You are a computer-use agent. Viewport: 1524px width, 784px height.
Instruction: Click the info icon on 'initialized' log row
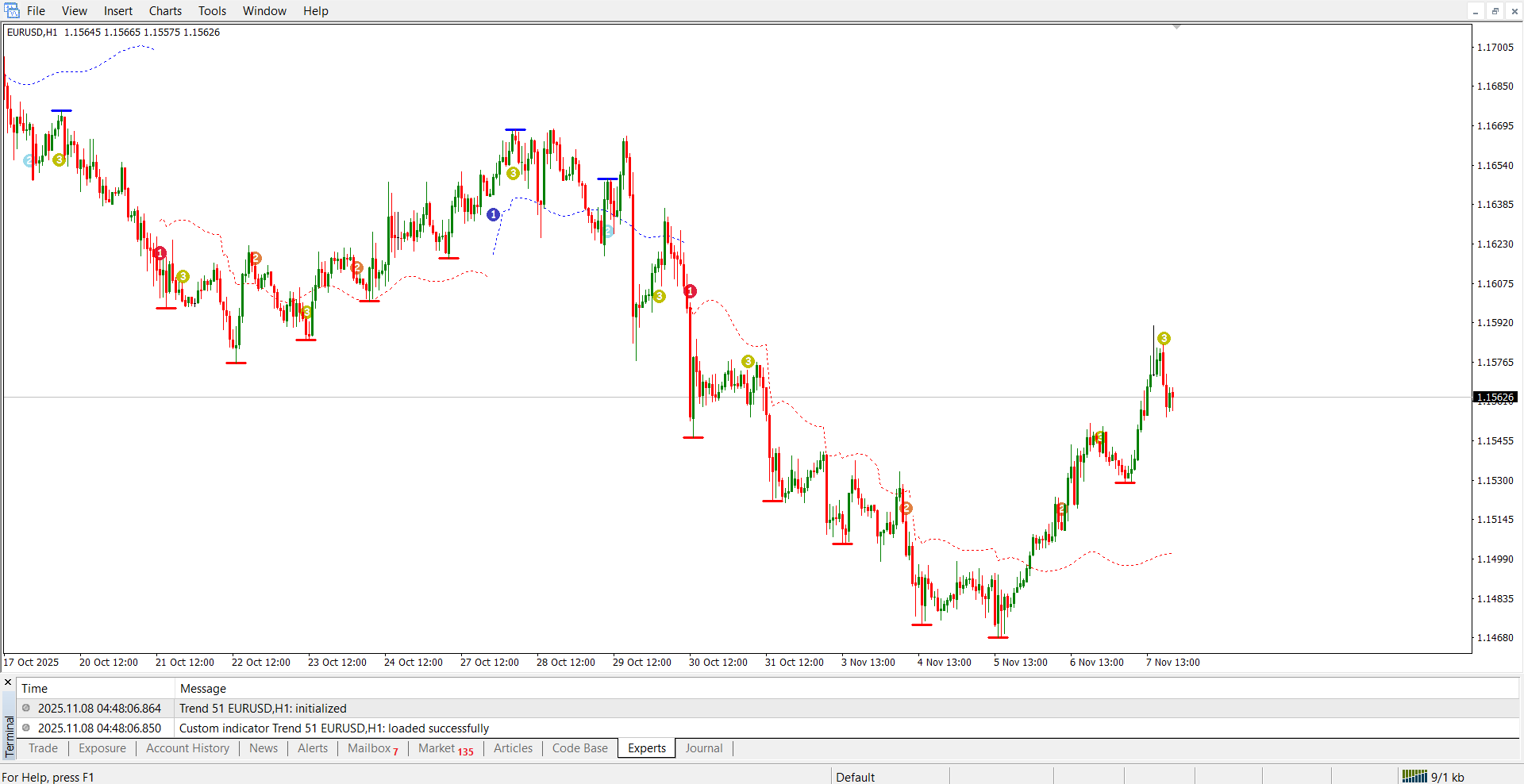coord(26,708)
